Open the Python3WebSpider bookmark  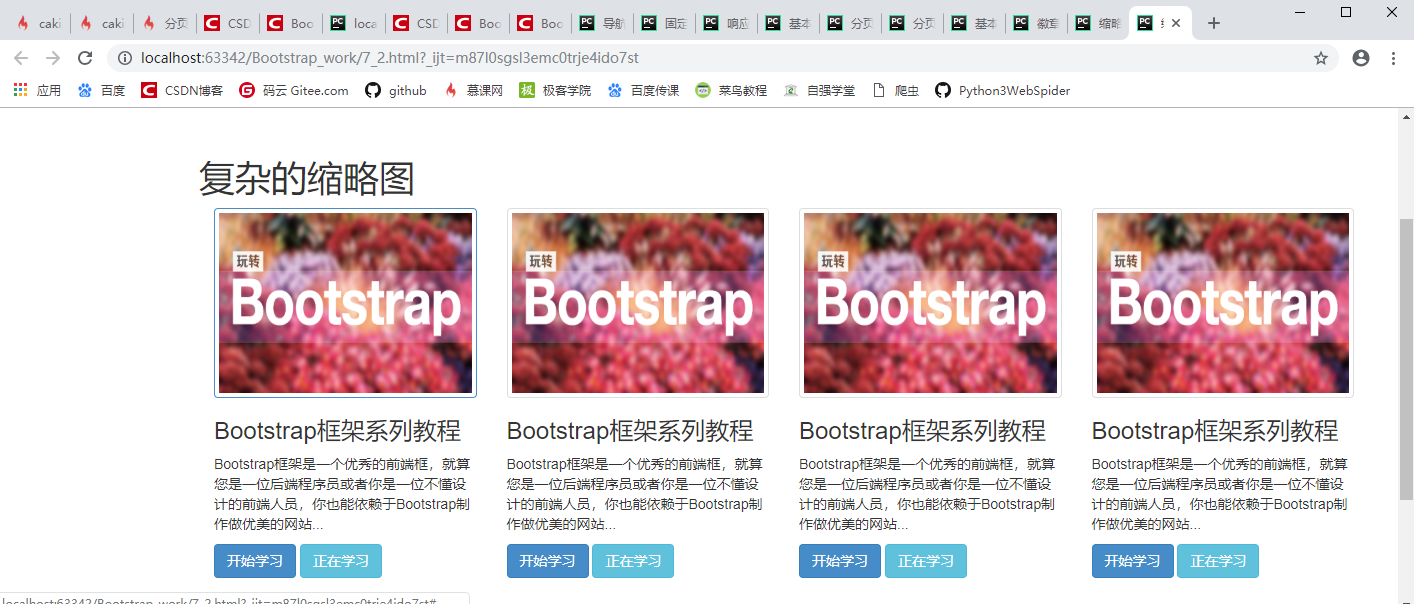click(x=1005, y=89)
